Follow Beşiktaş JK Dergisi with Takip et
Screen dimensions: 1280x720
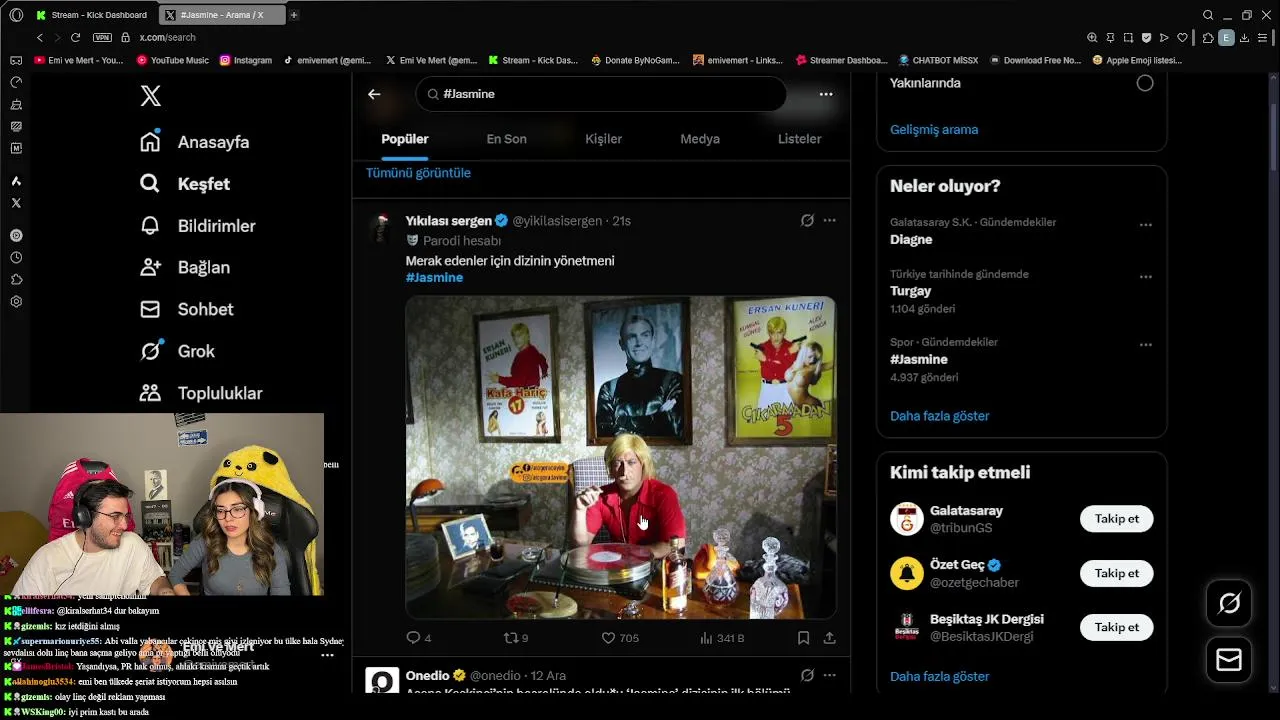click(1116, 627)
